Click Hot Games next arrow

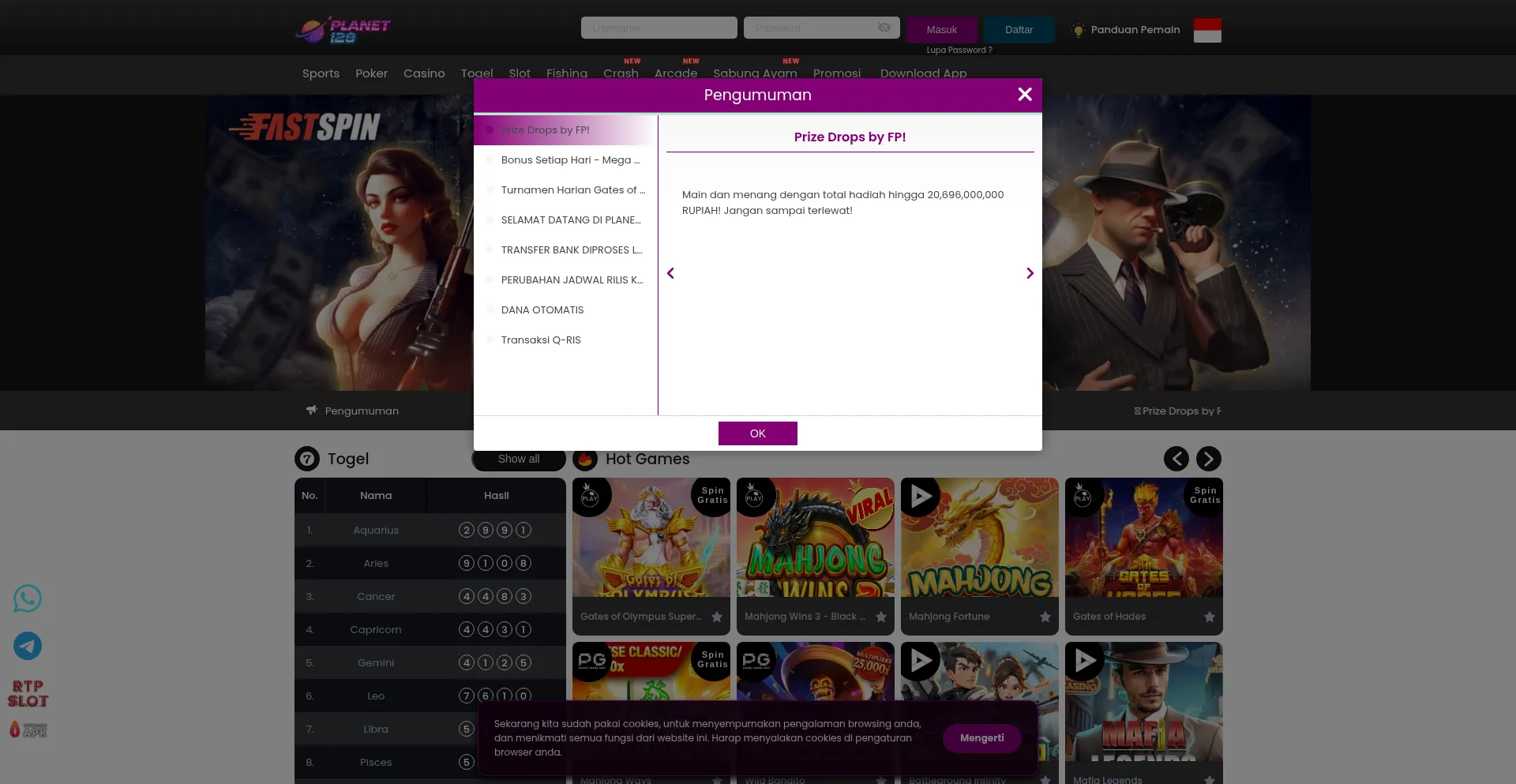point(1209,459)
